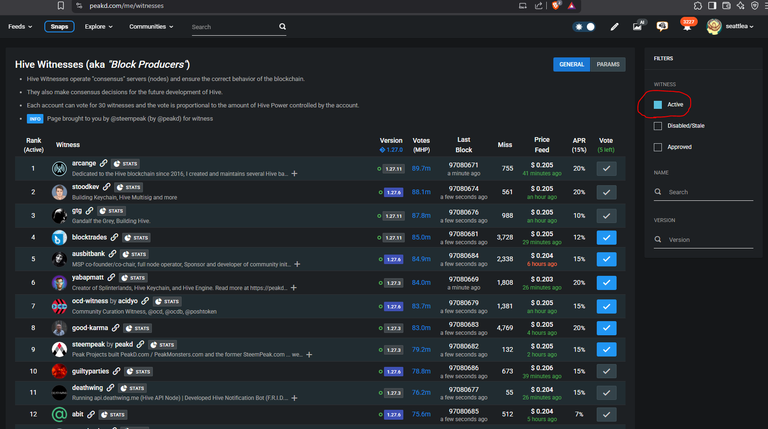This screenshot has width=768, height=429.
Task: Switch to the GENERAL tab
Action: (572, 64)
